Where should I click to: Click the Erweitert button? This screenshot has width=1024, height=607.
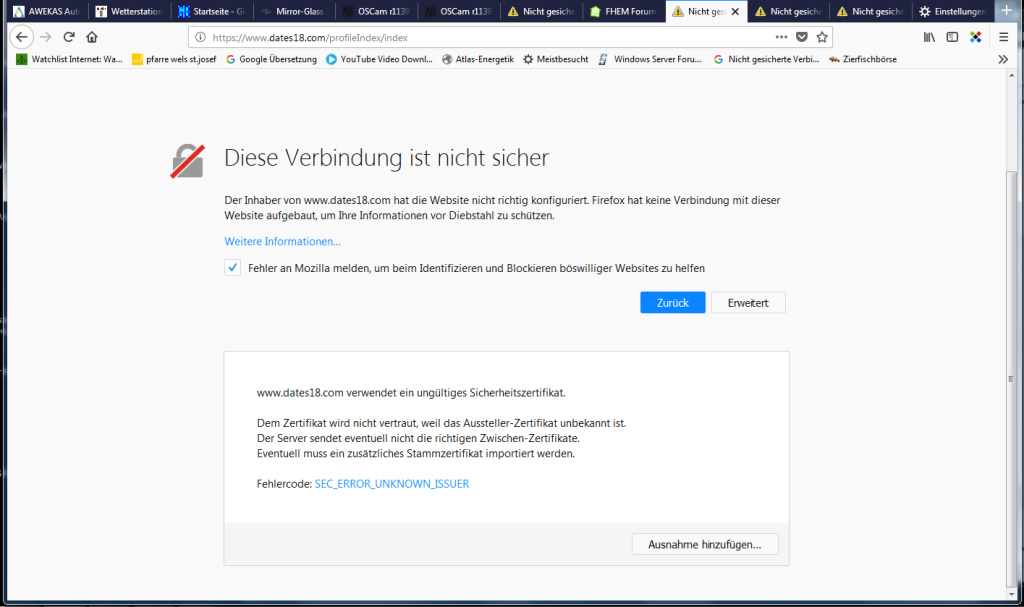[x=748, y=303]
